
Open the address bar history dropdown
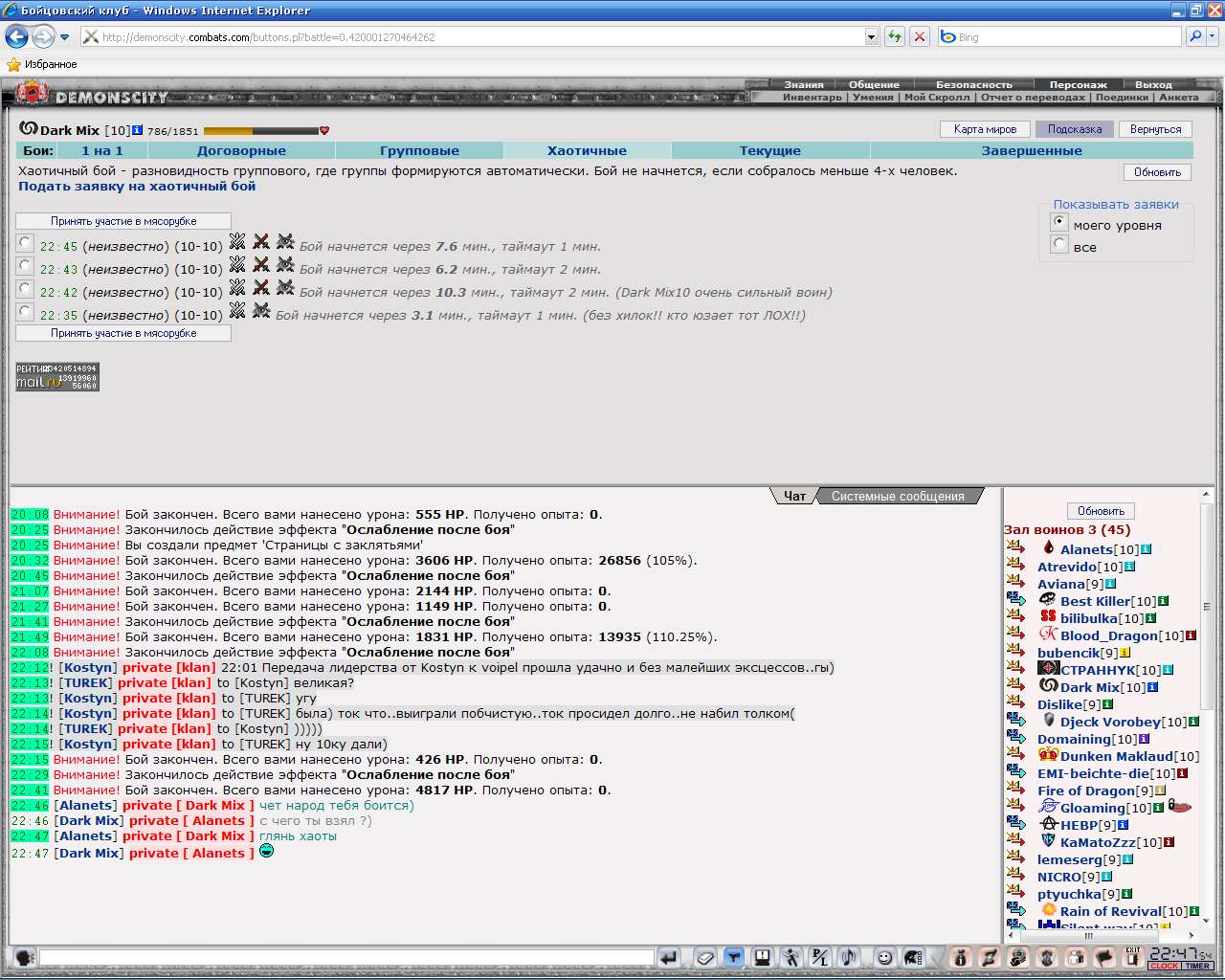pos(871,36)
